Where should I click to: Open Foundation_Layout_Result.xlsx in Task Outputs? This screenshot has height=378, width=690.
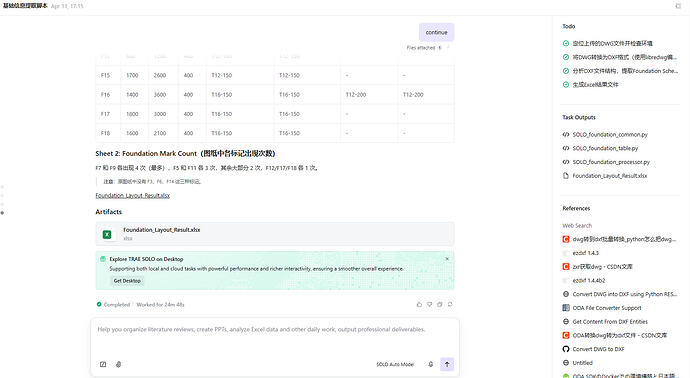pos(609,176)
